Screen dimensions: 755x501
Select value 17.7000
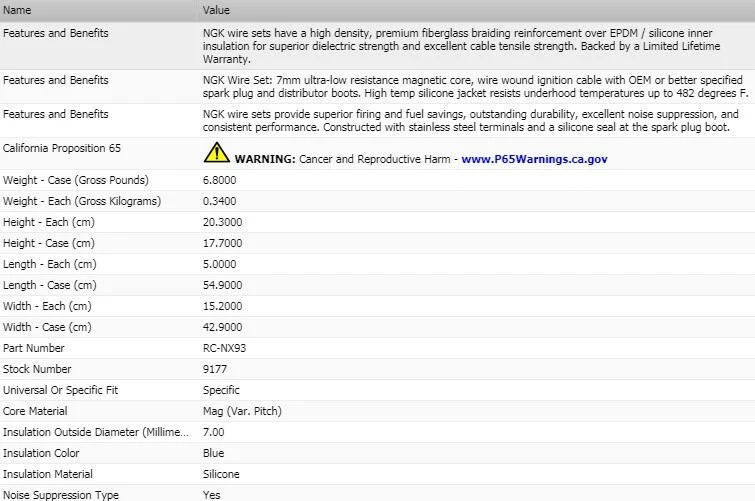(x=222, y=243)
